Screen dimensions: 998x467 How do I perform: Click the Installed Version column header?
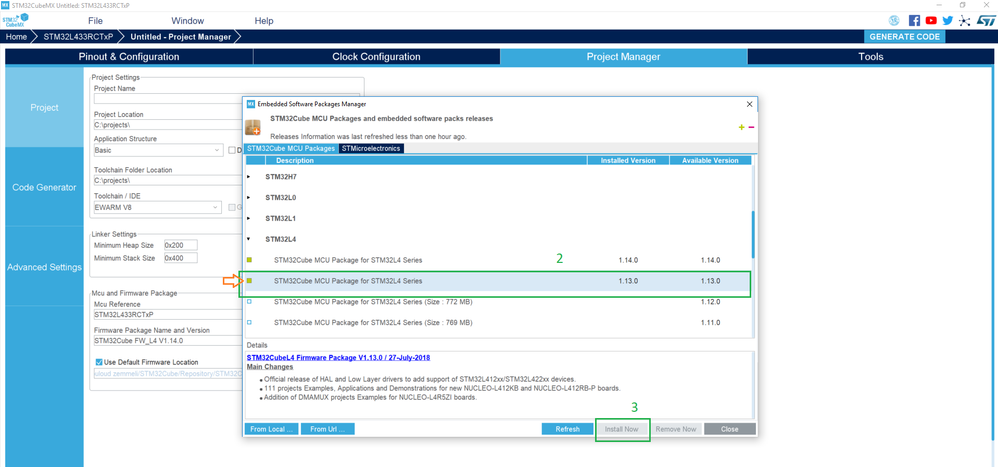628,160
